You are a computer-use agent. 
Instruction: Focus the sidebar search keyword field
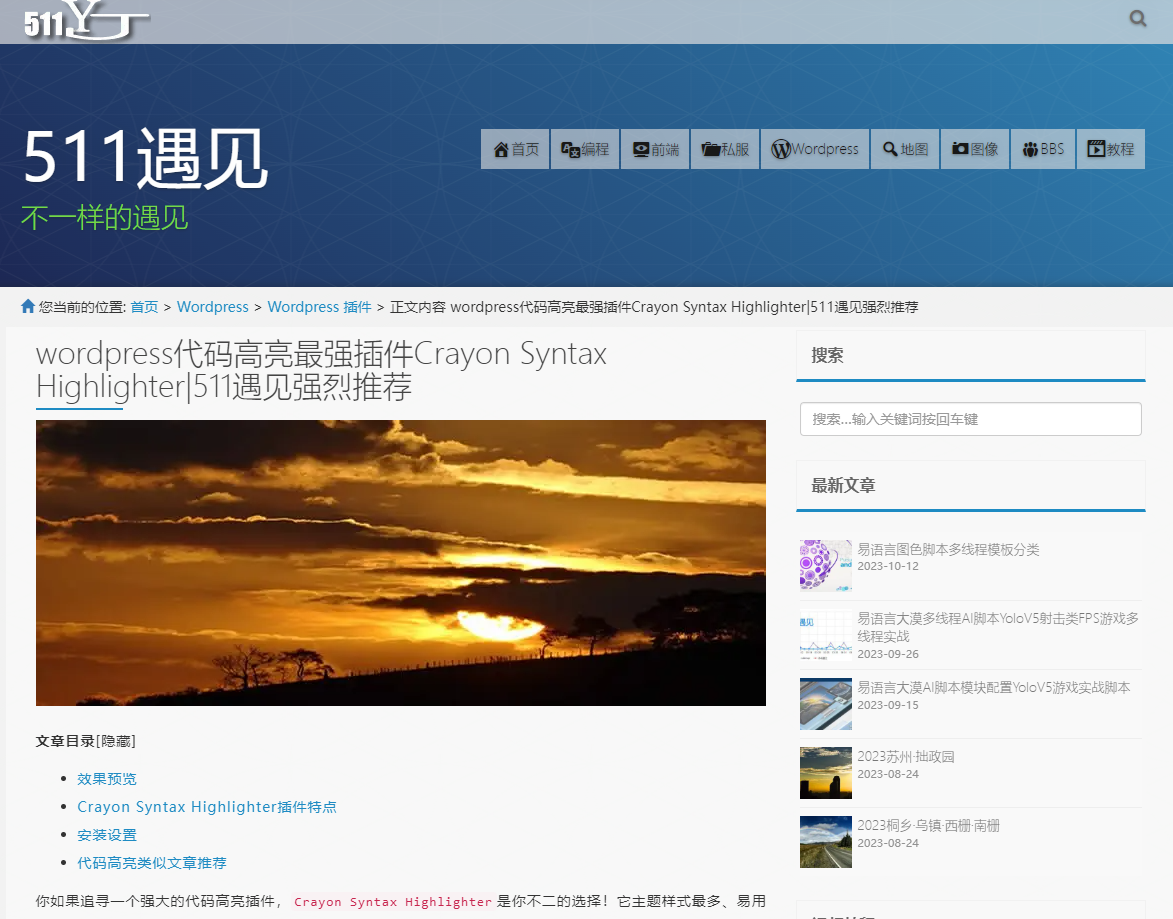click(970, 419)
